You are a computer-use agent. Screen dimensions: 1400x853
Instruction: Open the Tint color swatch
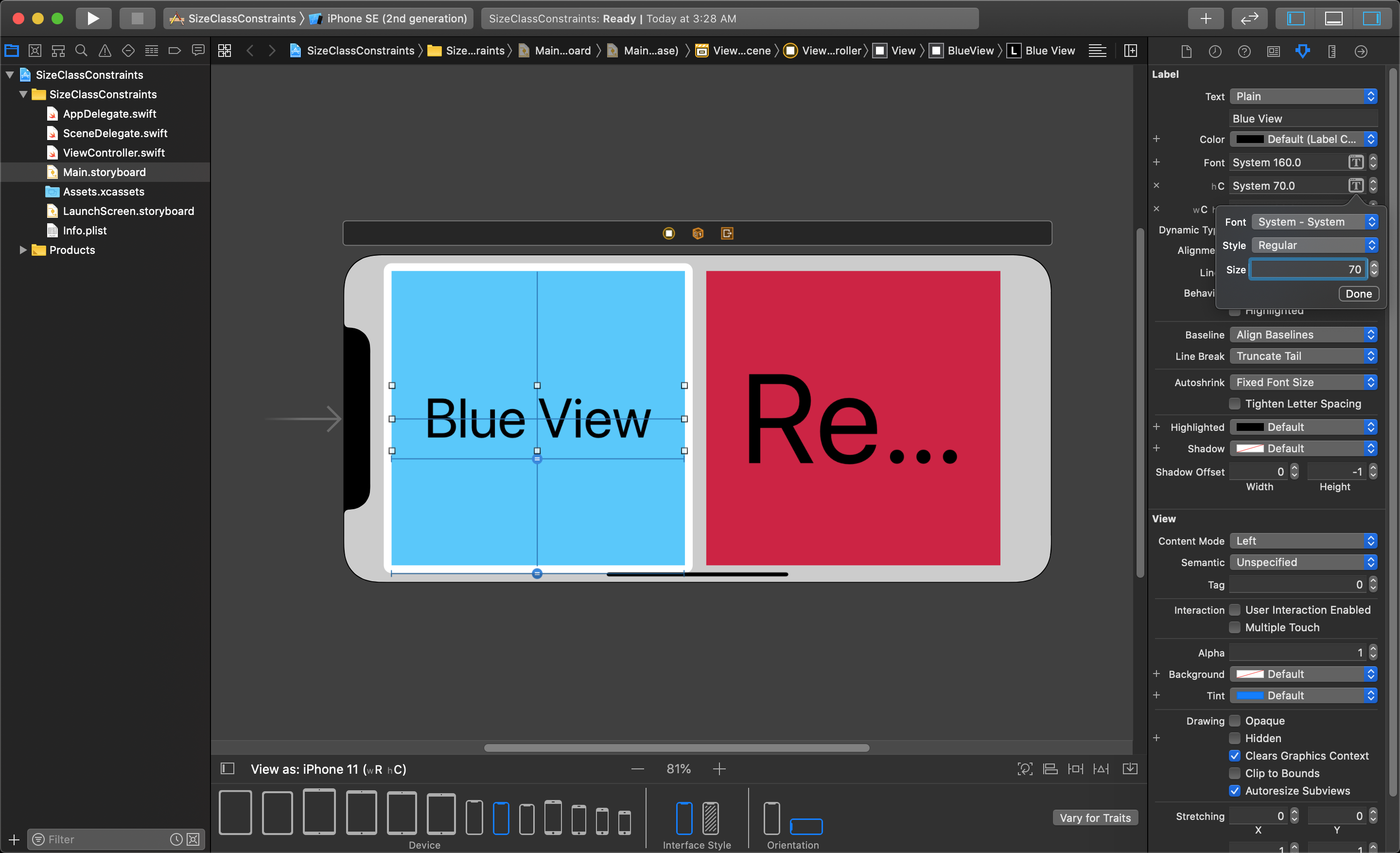click(x=1250, y=695)
